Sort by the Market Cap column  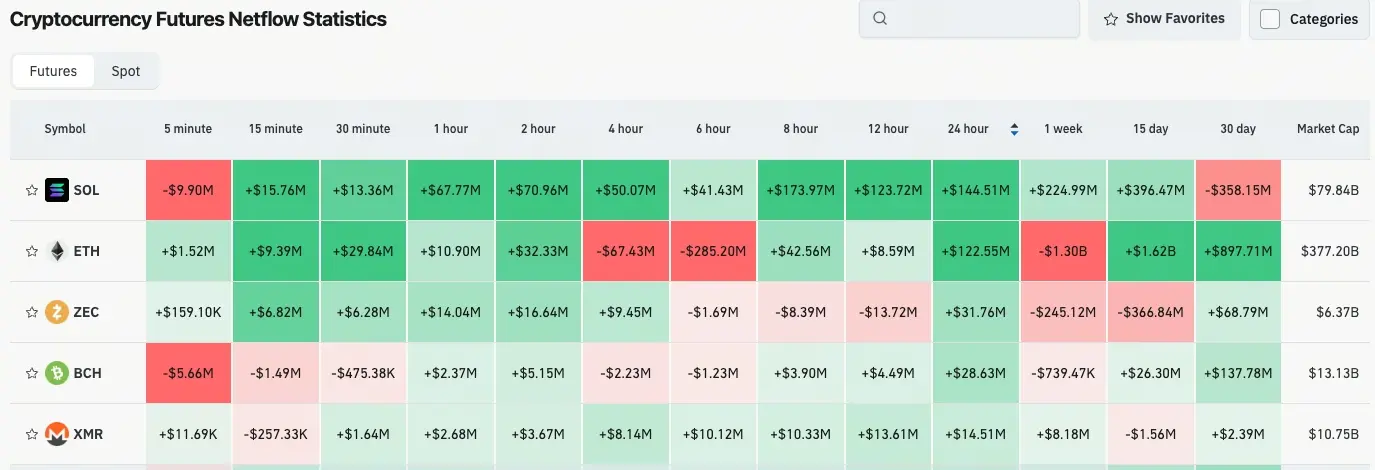point(1328,129)
